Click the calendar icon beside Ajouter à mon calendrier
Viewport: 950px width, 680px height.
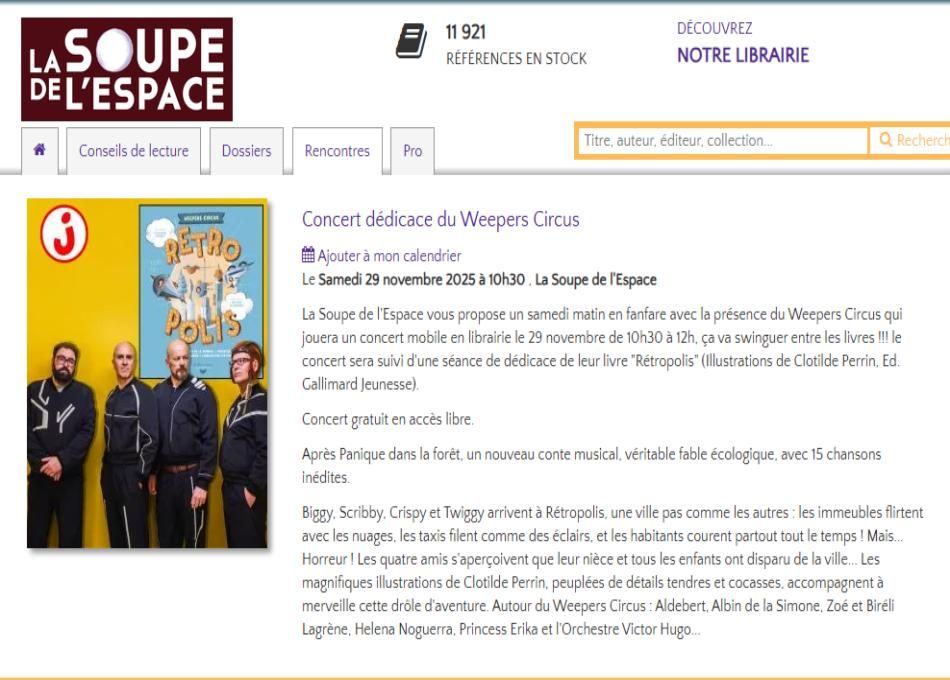pos(308,255)
